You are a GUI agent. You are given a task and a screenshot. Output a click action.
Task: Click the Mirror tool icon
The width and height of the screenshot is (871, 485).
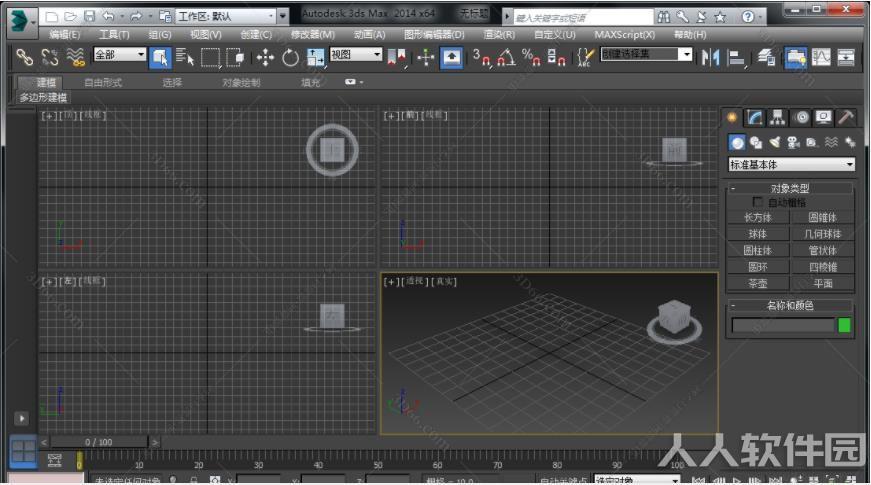(710, 57)
